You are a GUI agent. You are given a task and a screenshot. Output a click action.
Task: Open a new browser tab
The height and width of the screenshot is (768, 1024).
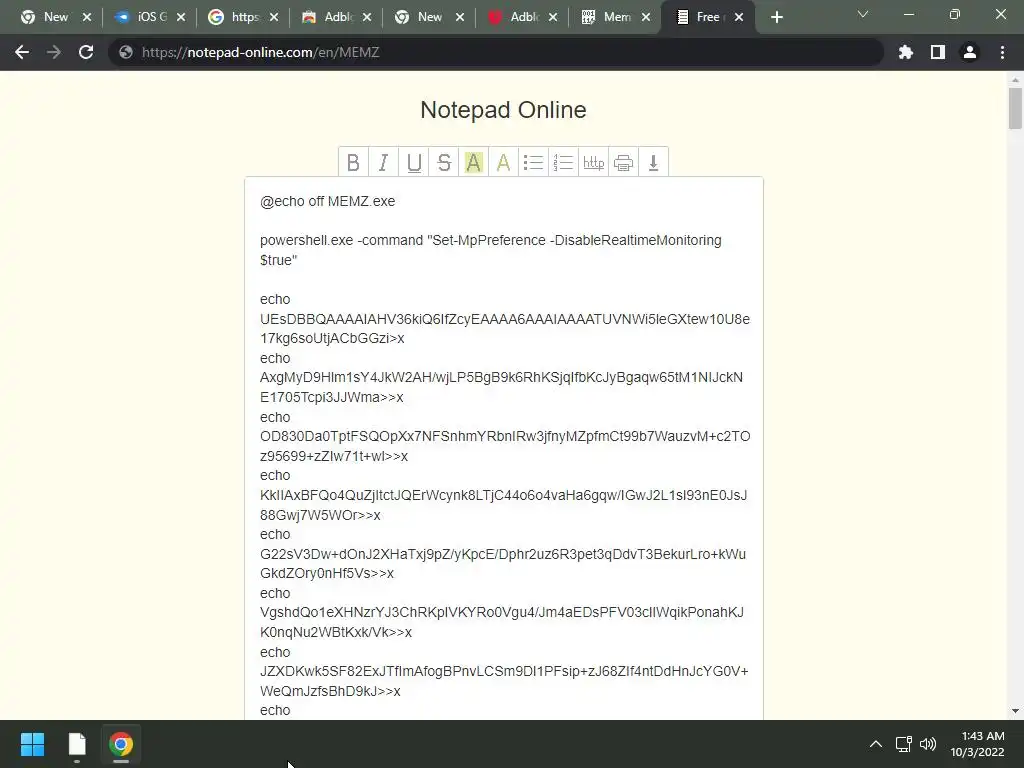pos(776,17)
